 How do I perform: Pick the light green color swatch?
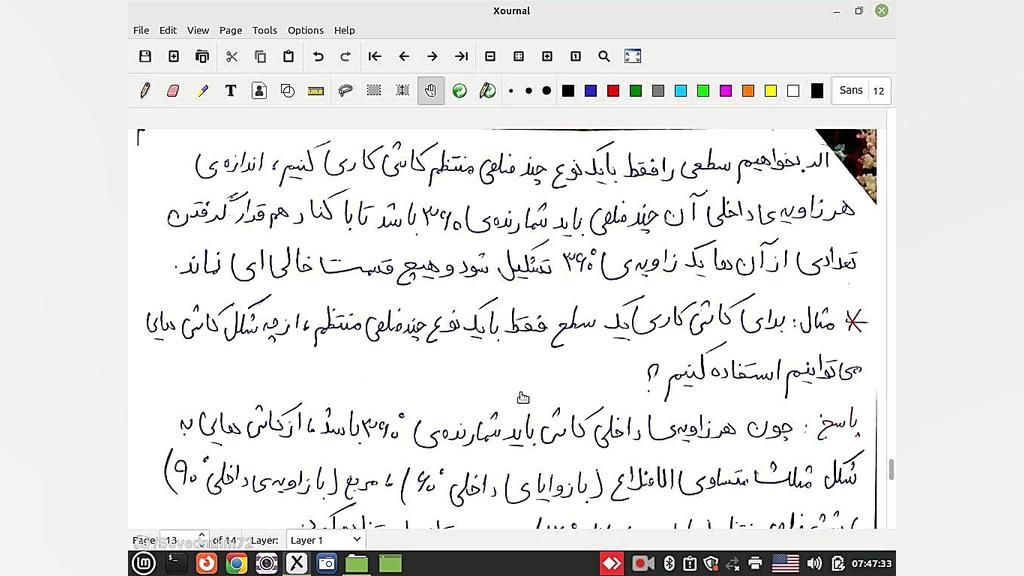point(703,91)
